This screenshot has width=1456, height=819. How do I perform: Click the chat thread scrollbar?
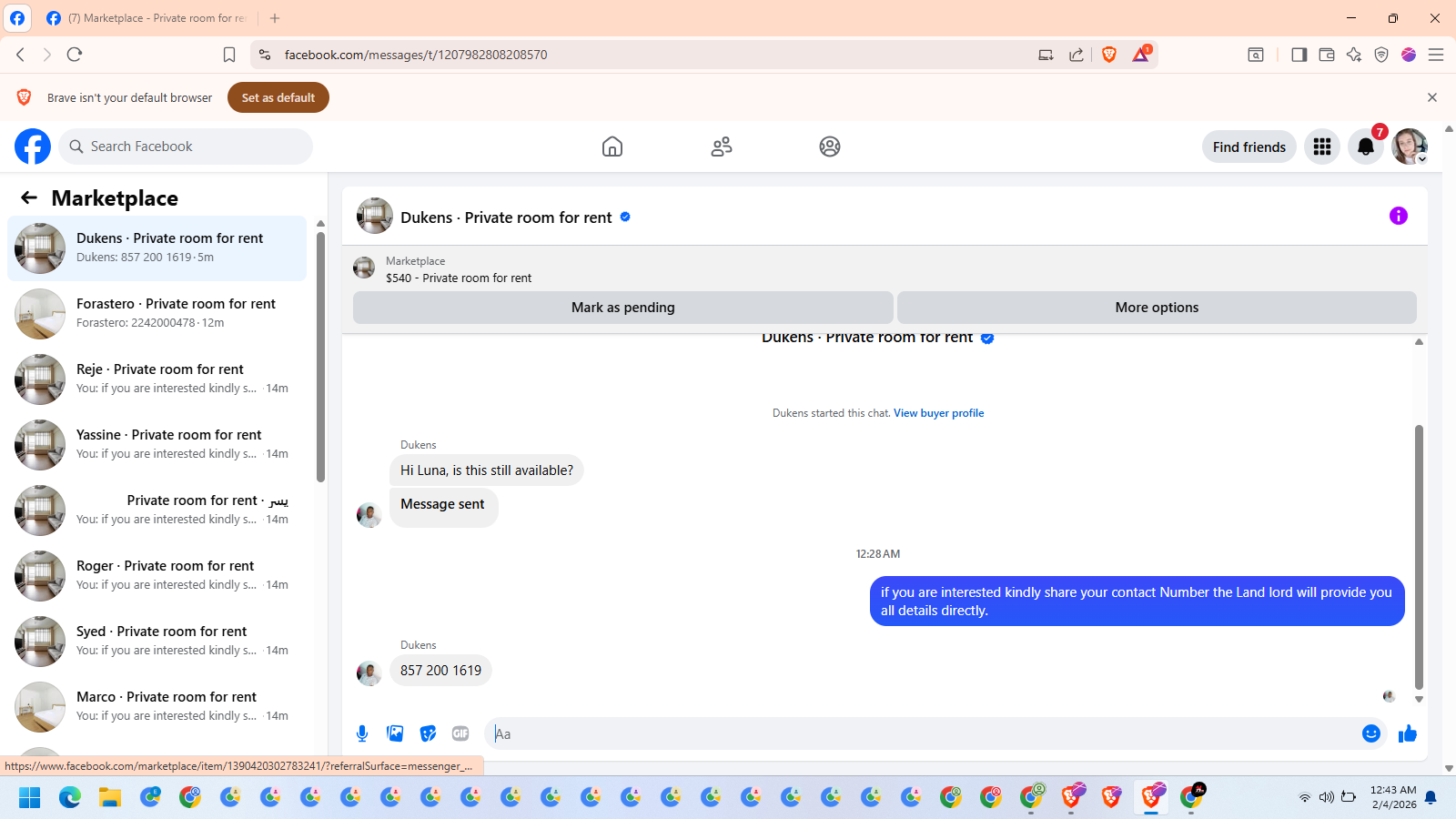coord(1419,557)
